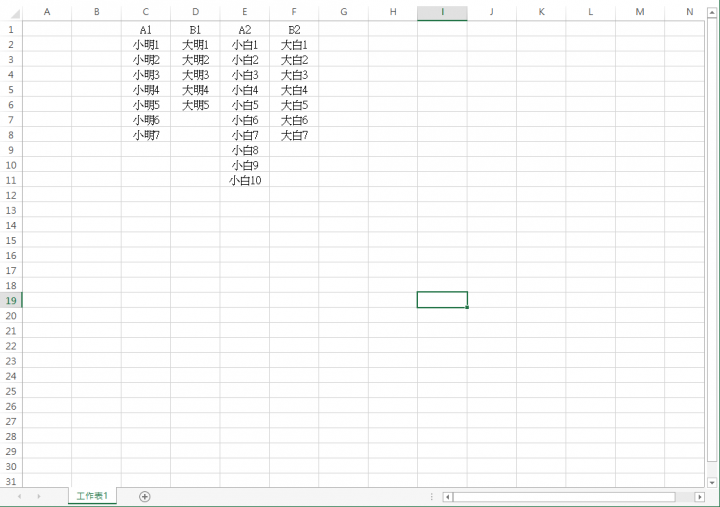Click horizontal scrollbar right arrow

pyautogui.click(x=699, y=497)
